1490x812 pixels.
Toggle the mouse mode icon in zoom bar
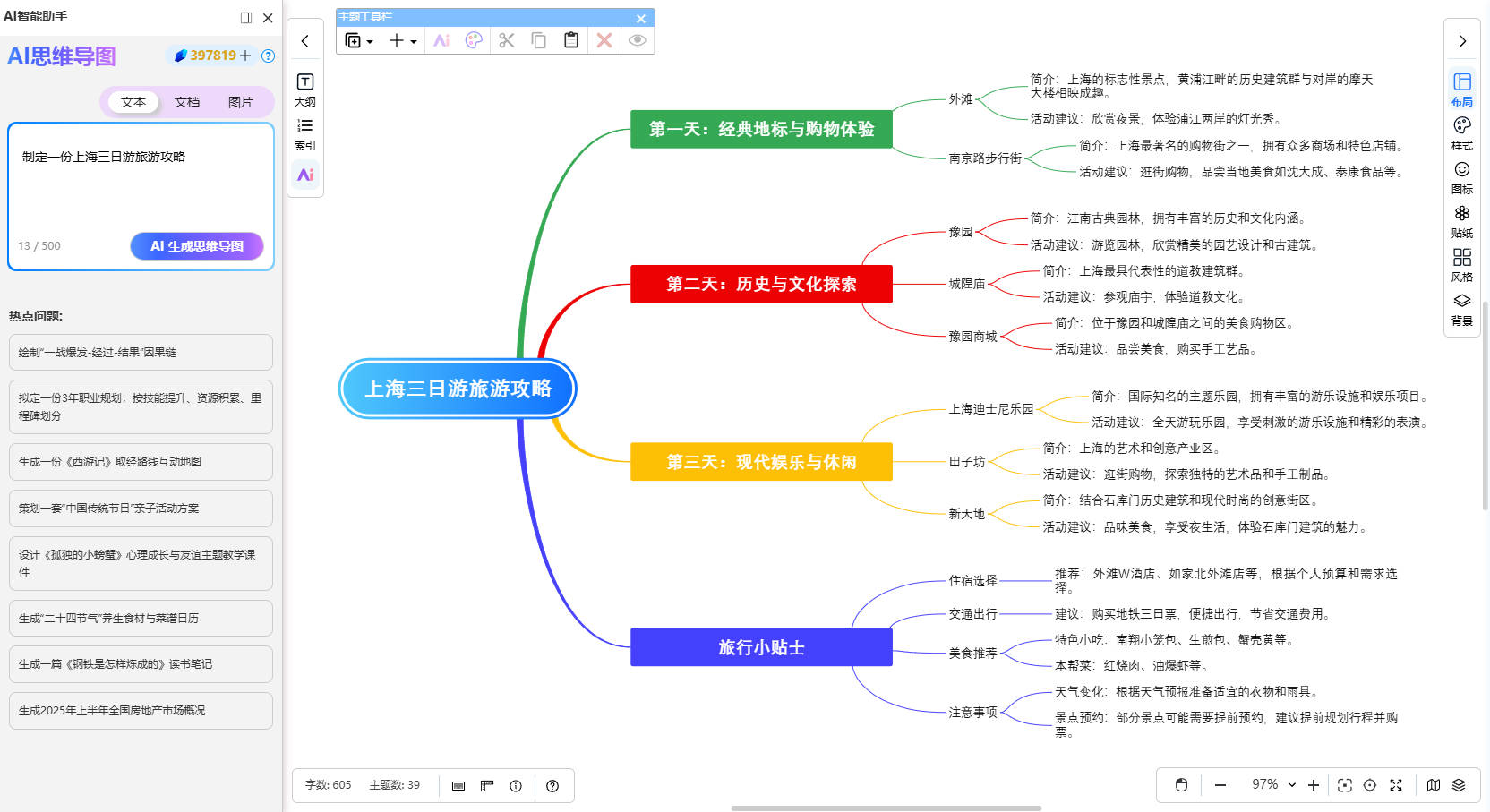1181,785
